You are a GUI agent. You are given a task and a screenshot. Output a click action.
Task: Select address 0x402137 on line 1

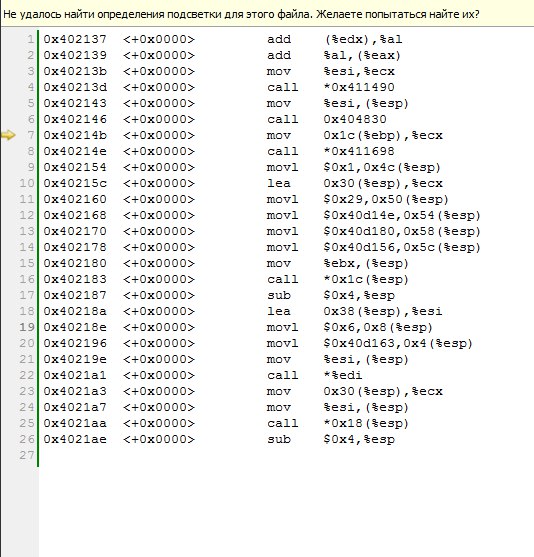click(75, 39)
